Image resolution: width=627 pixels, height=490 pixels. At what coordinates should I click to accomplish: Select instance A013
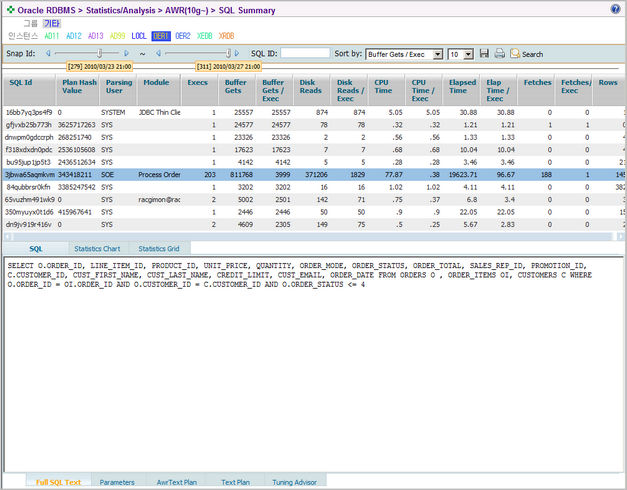click(96, 36)
